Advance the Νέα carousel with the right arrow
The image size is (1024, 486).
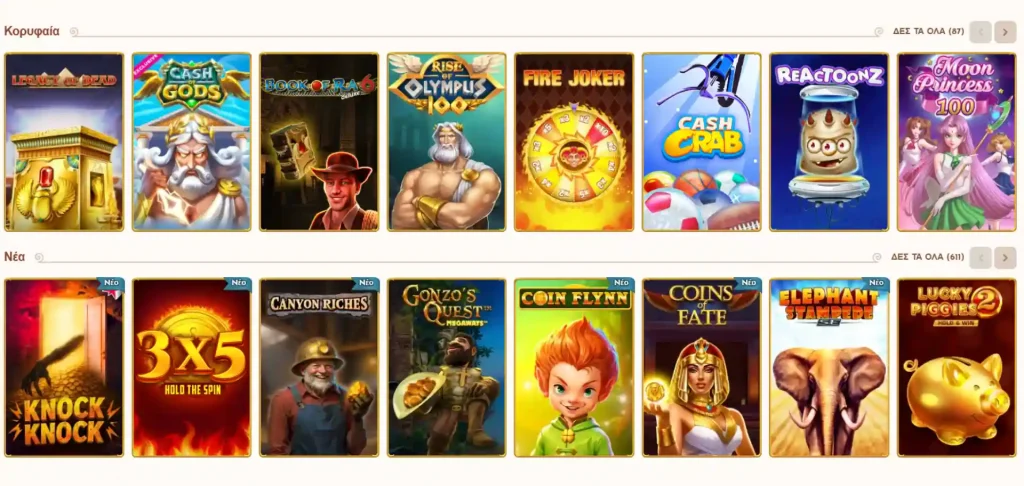[x=1005, y=257]
